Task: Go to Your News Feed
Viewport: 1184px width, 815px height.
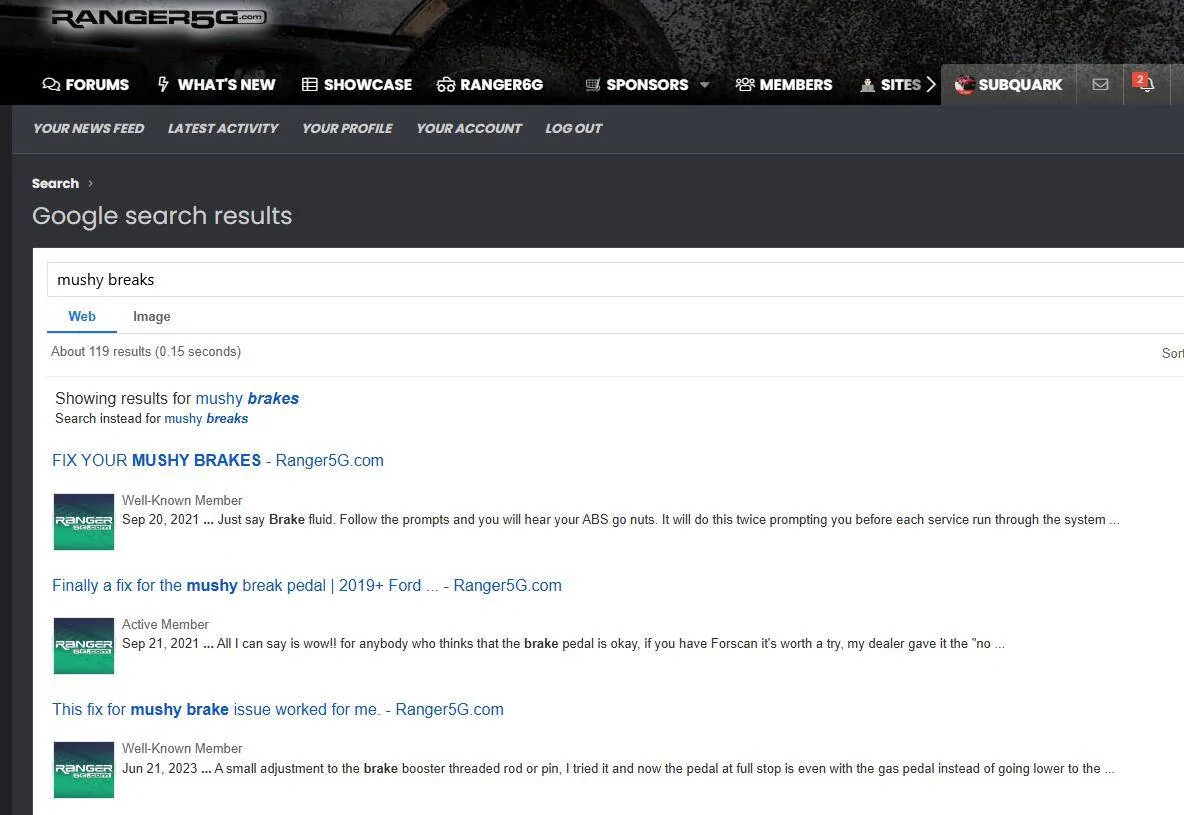Action: coord(88,128)
